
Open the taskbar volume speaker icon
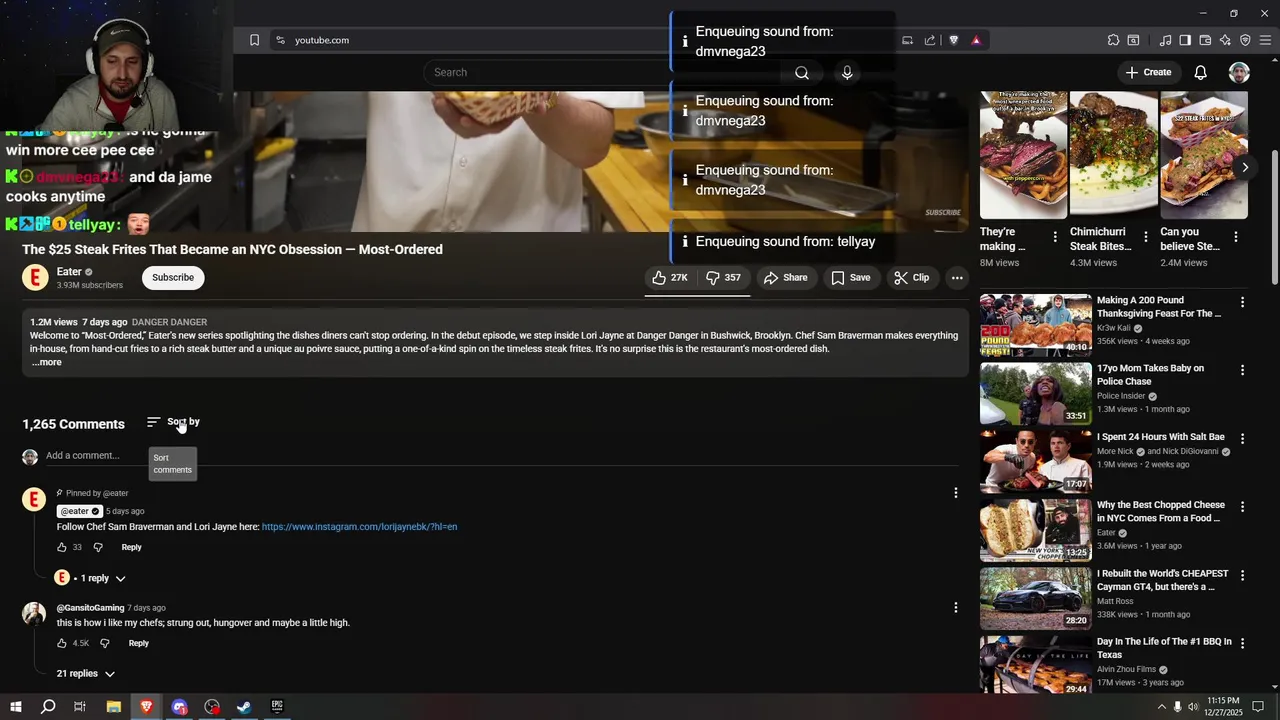click(x=1193, y=707)
